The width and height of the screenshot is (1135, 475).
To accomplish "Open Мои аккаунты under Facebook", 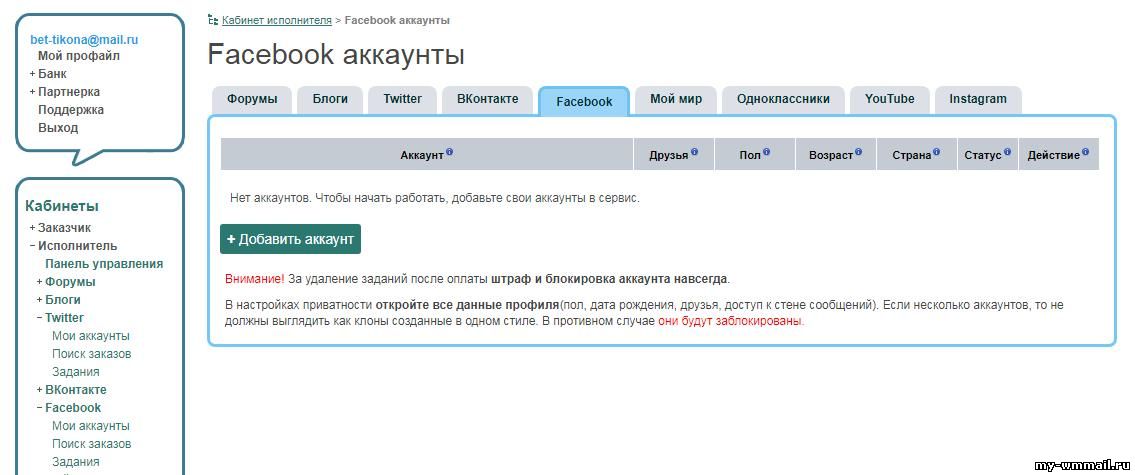I will pyautogui.click(x=90, y=426).
